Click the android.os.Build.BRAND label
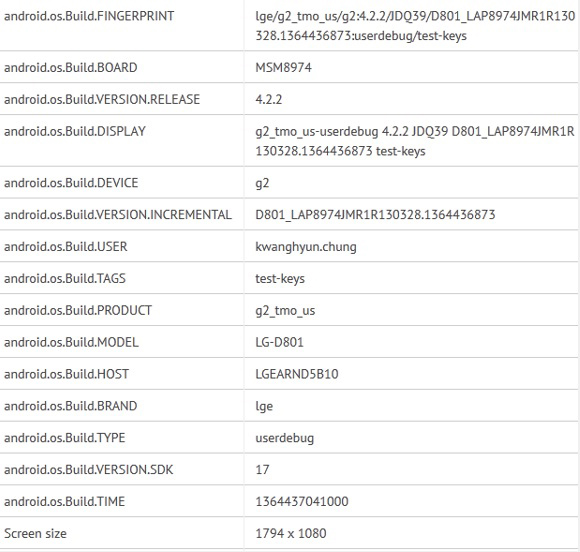 [x=70, y=406]
